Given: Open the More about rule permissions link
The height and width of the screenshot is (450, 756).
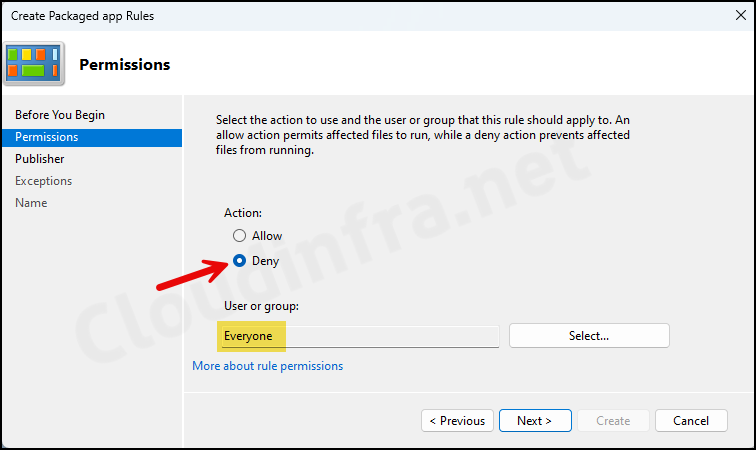Looking at the screenshot, I should coord(268,366).
